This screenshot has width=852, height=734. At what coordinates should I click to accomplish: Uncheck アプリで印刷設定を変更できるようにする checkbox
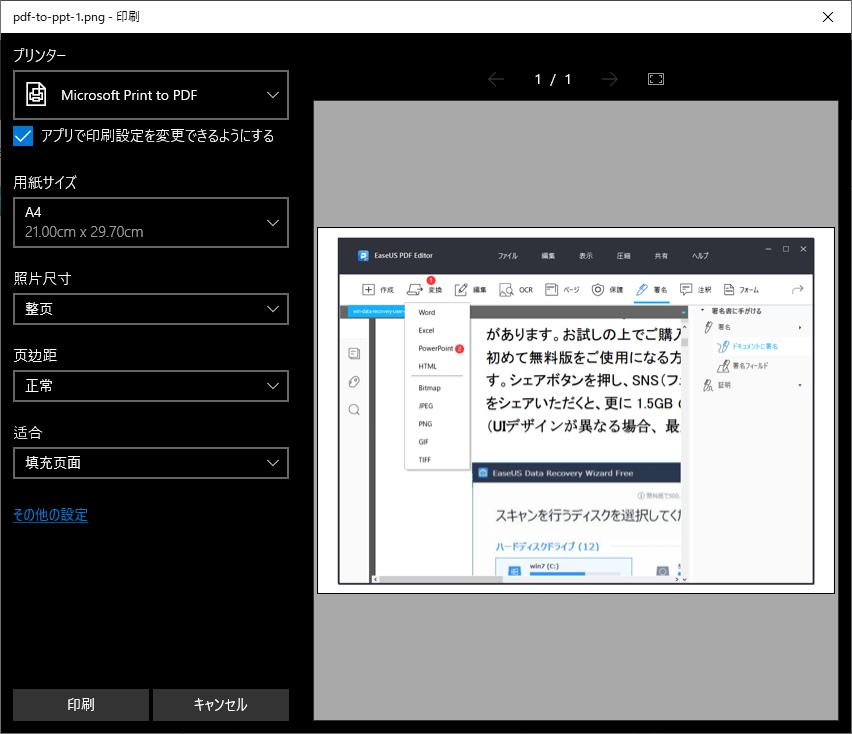tap(23, 136)
